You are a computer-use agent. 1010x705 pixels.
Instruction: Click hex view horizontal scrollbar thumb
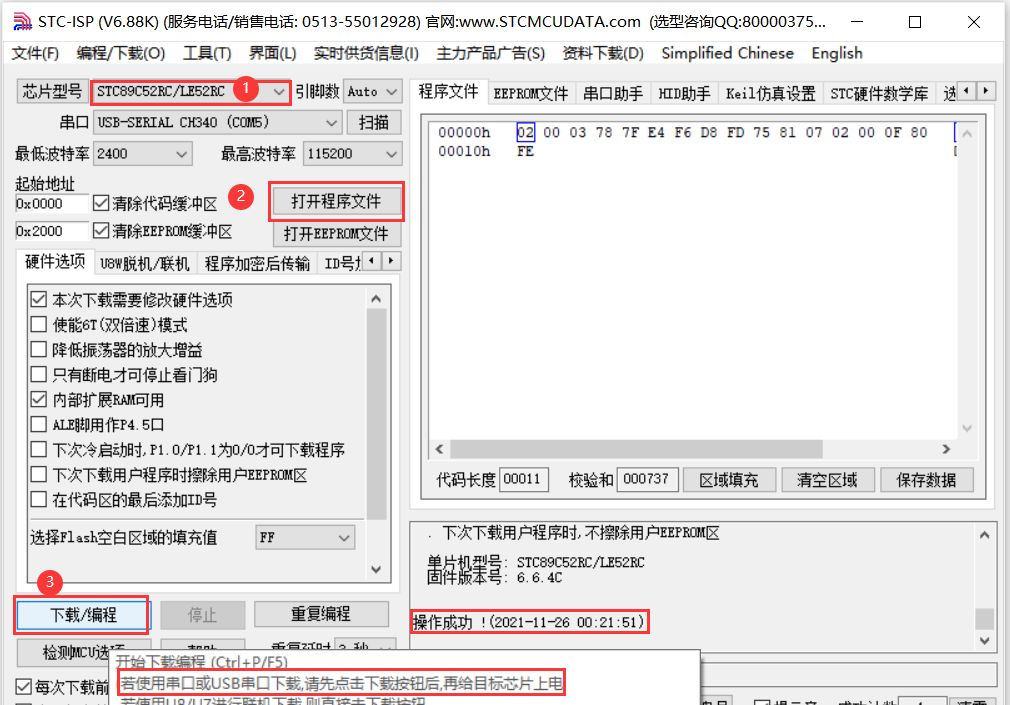[636, 449]
